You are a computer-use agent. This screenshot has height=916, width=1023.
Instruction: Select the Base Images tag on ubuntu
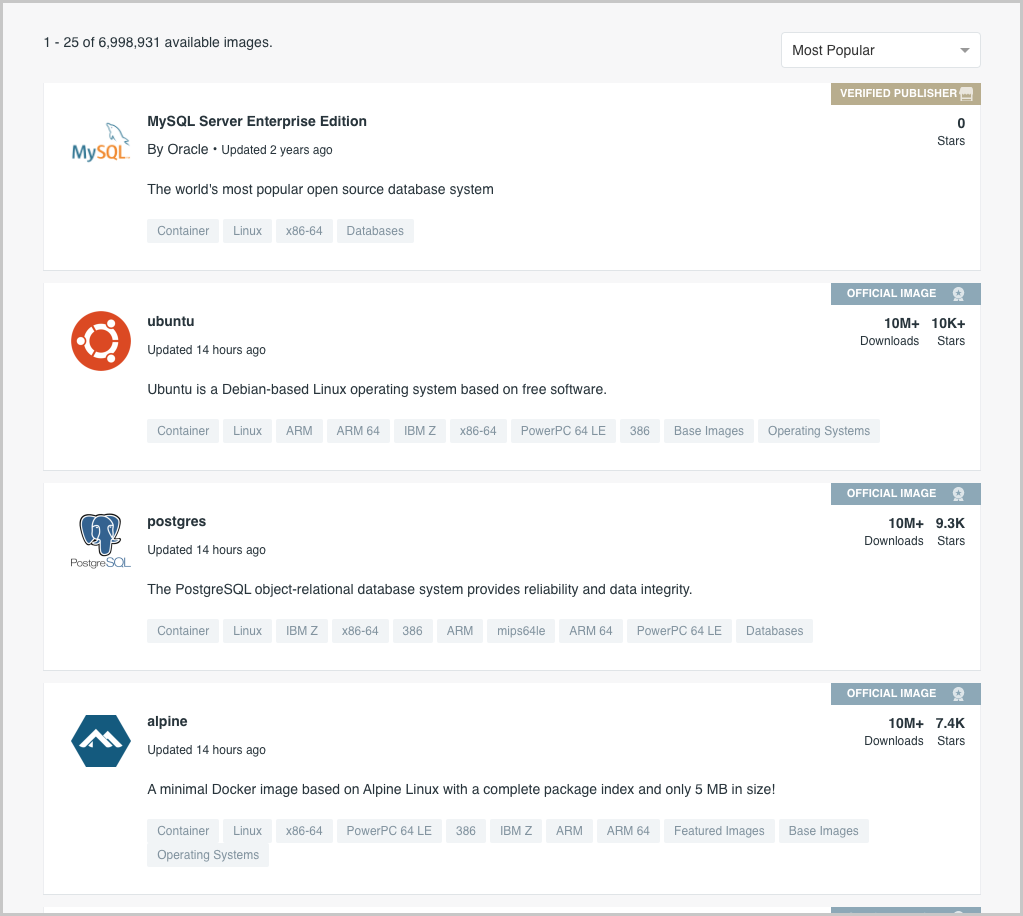pyautogui.click(x=708, y=430)
